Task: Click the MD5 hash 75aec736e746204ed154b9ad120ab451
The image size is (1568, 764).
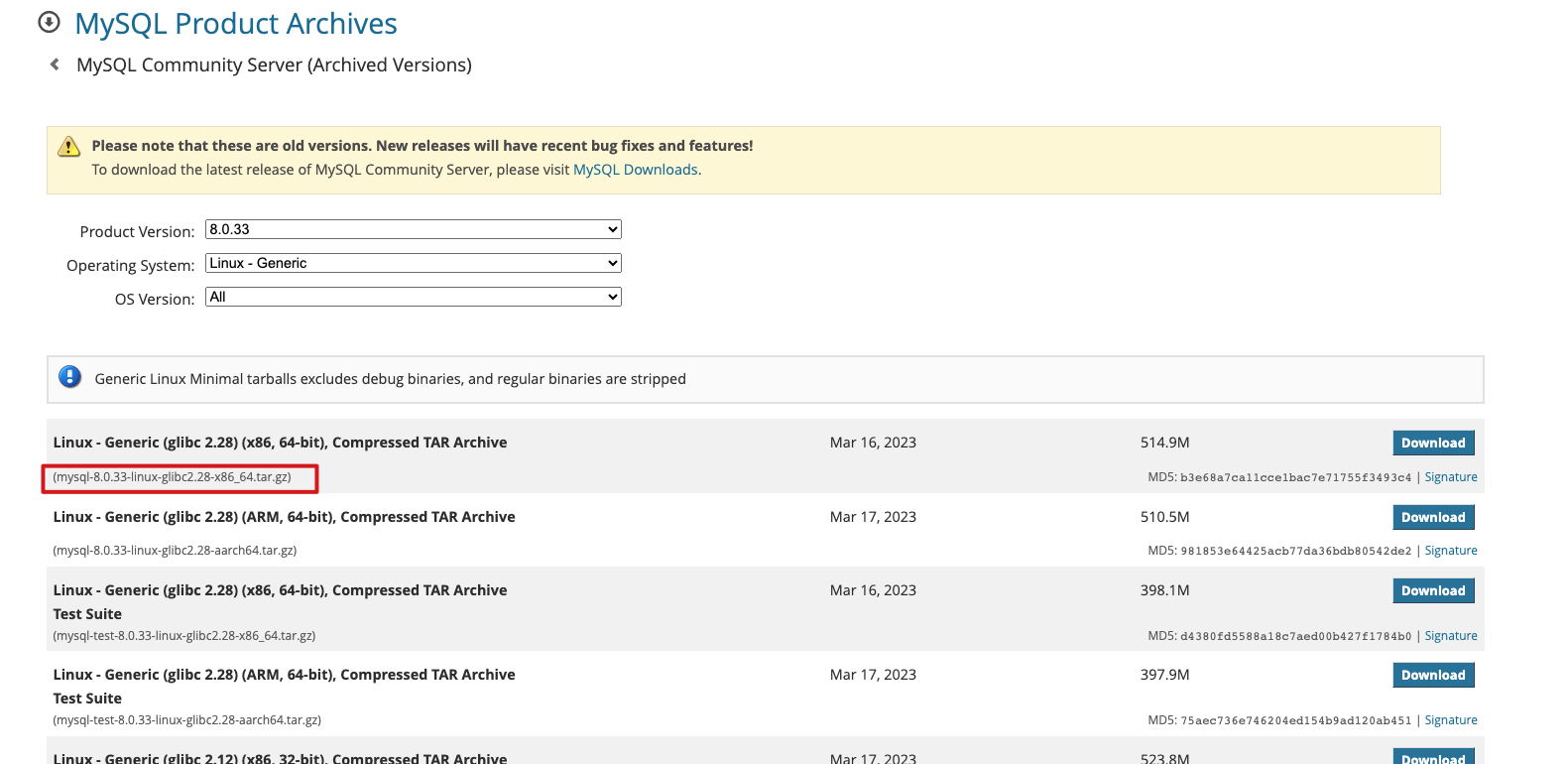Action: tap(1295, 721)
